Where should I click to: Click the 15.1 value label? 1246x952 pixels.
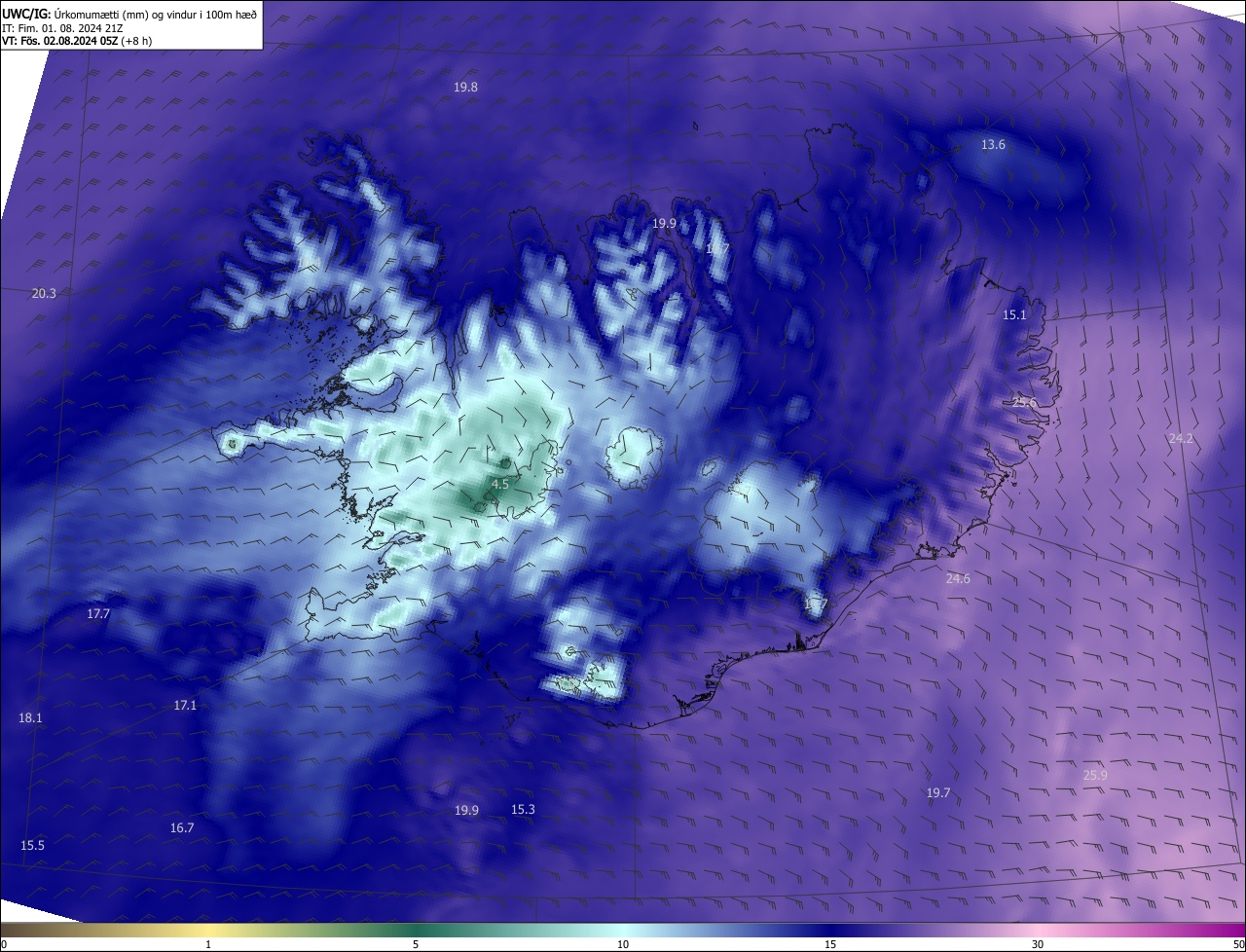tap(1014, 314)
